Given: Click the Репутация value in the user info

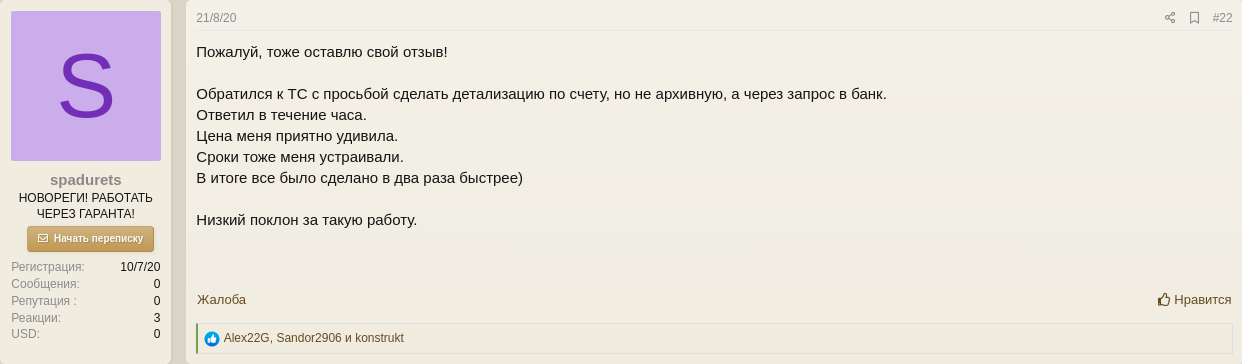Looking at the screenshot, I should click(157, 301).
